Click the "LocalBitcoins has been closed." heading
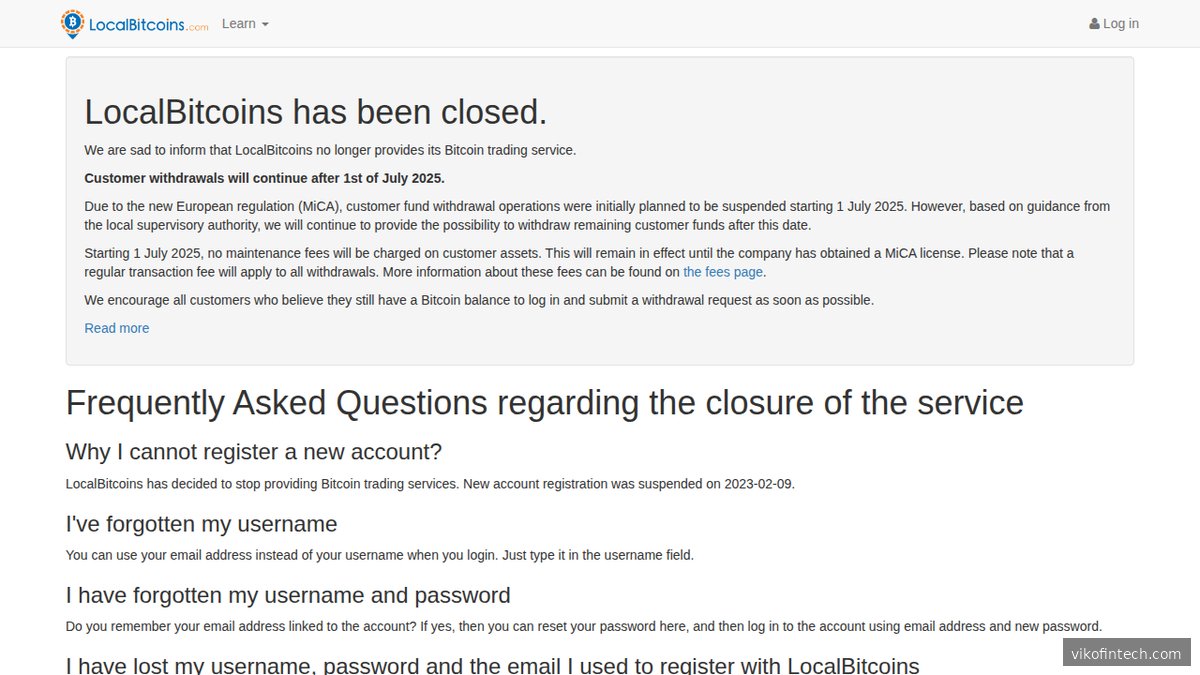1200x675 pixels. (x=316, y=112)
